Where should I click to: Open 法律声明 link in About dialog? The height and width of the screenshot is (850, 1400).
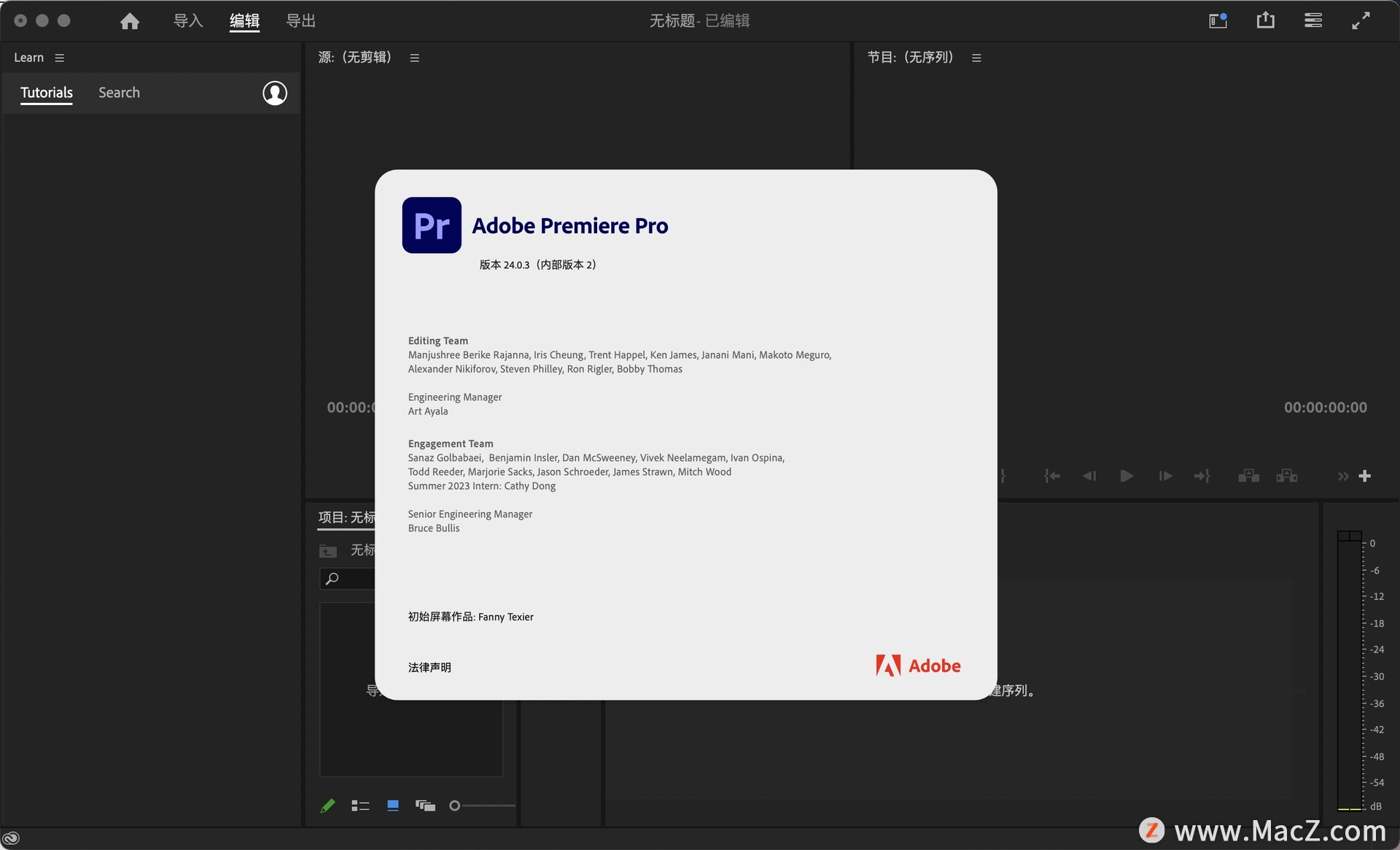point(429,667)
